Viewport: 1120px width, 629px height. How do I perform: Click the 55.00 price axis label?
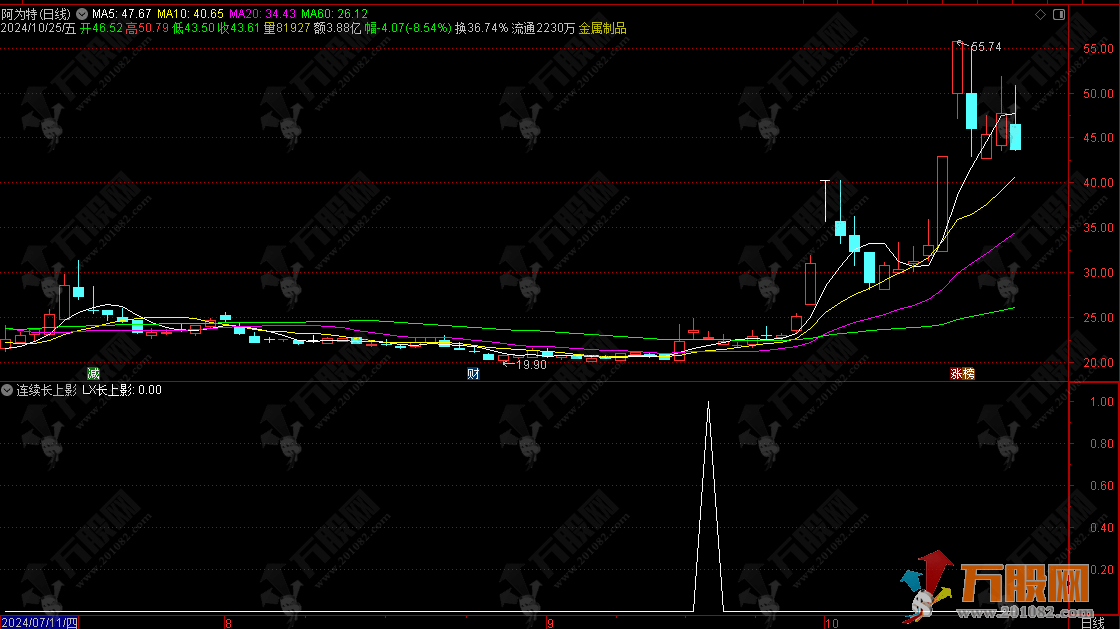(x=1098, y=49)
